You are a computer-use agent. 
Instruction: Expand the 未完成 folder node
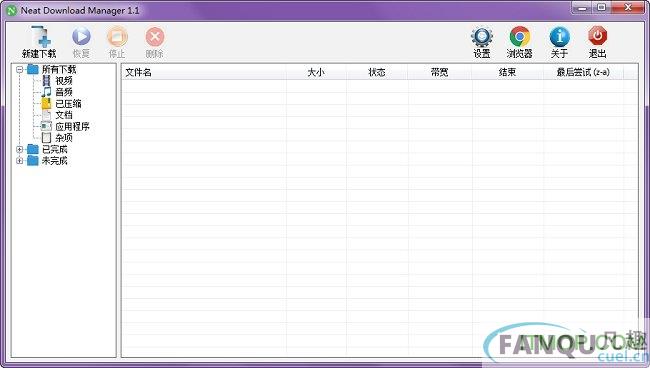point(19,160)
